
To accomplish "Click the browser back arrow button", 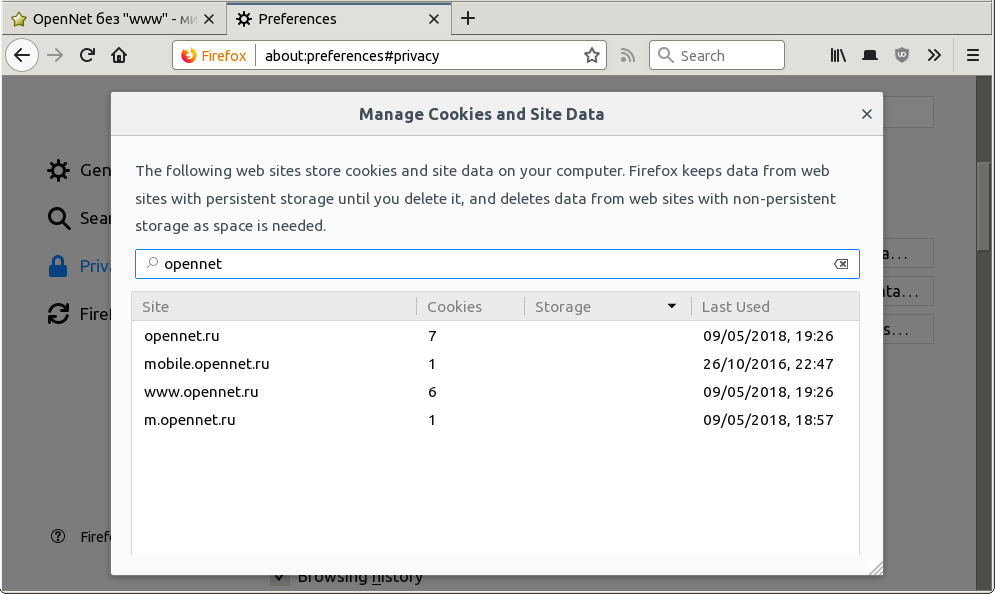I will tap(22, 56).
